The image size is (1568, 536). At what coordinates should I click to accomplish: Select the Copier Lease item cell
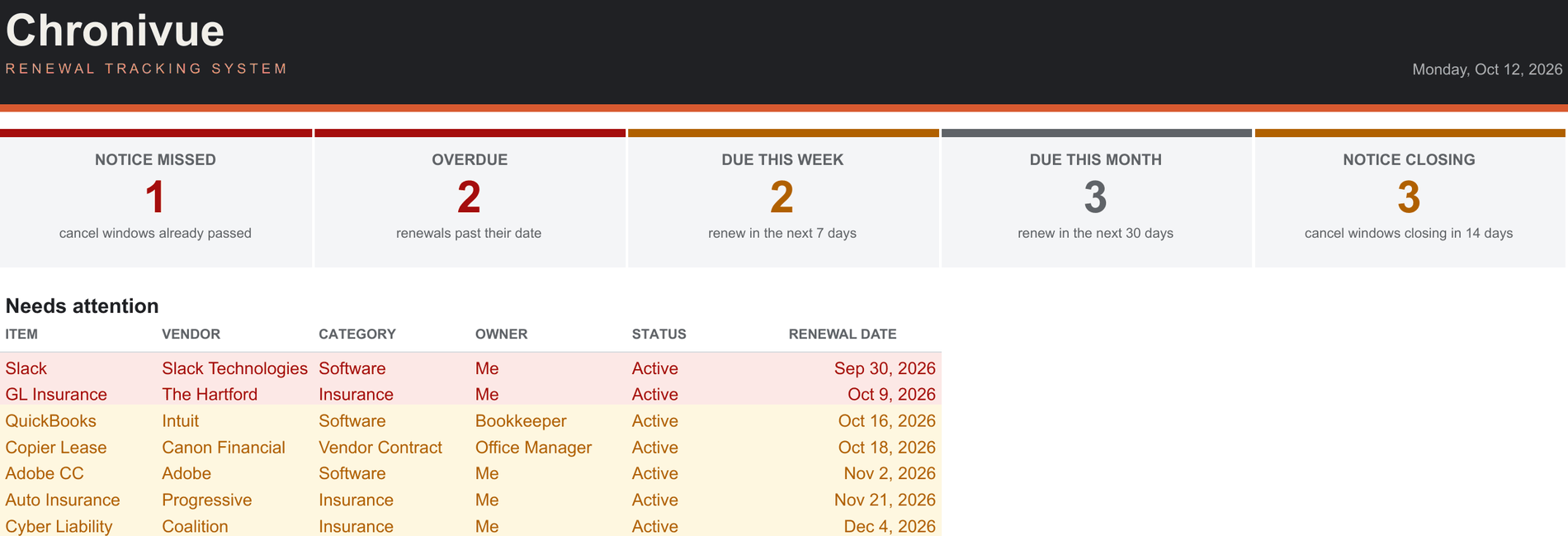tap(56, 448)
